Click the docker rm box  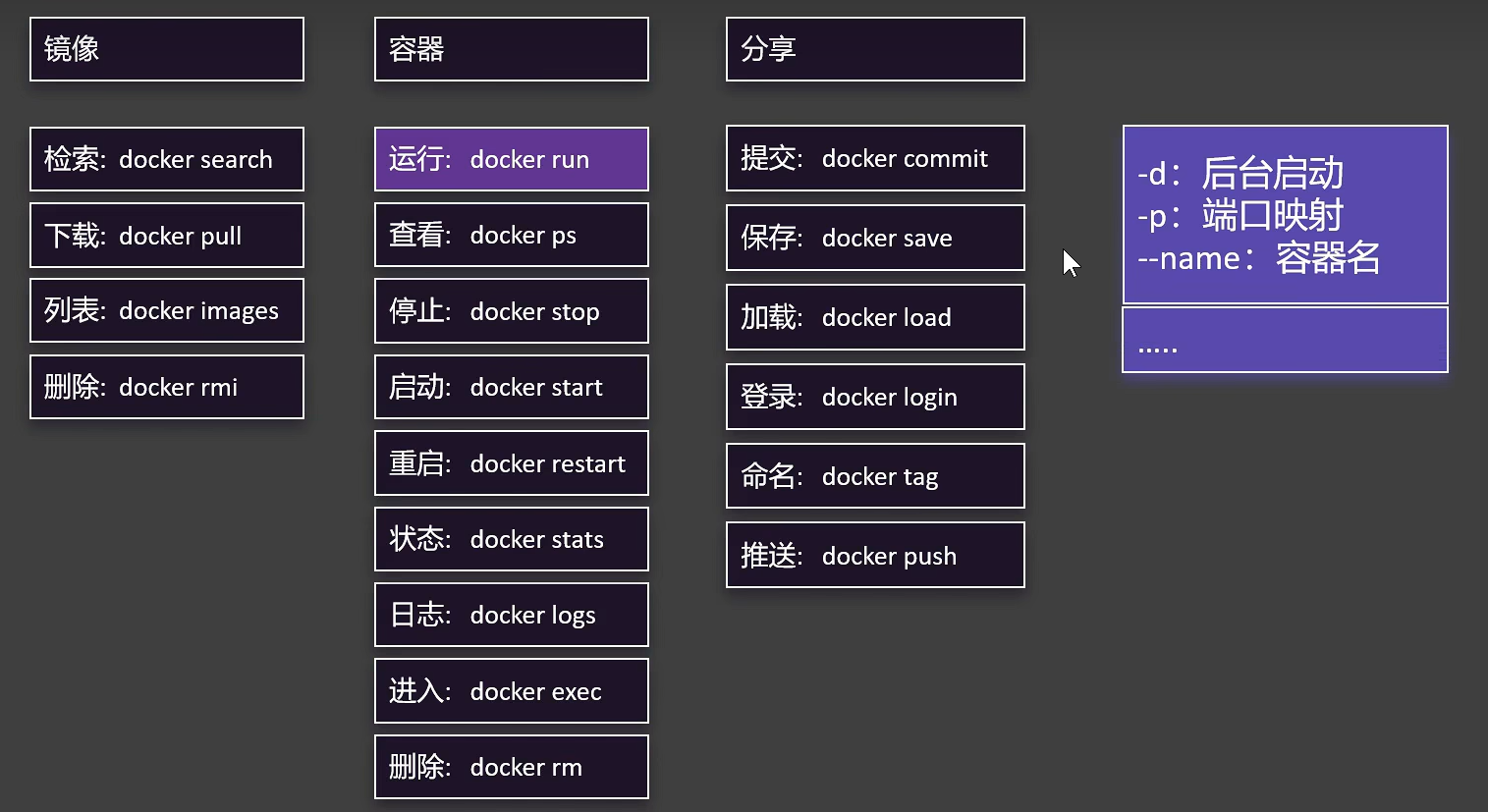pyautogui.click(x=511, y=766)
